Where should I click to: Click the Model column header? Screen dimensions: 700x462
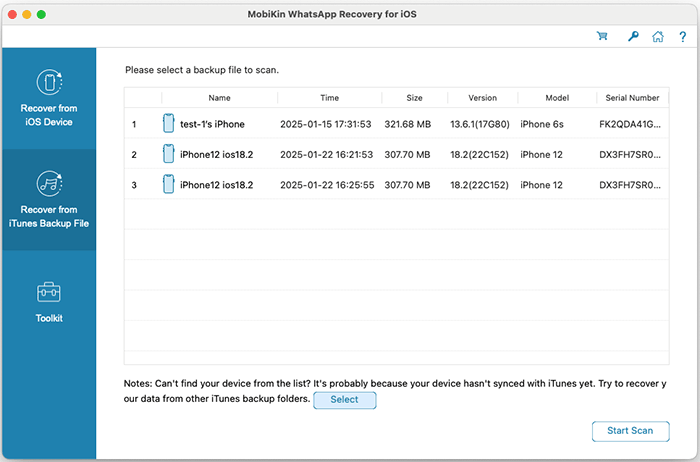click(557, 98)
